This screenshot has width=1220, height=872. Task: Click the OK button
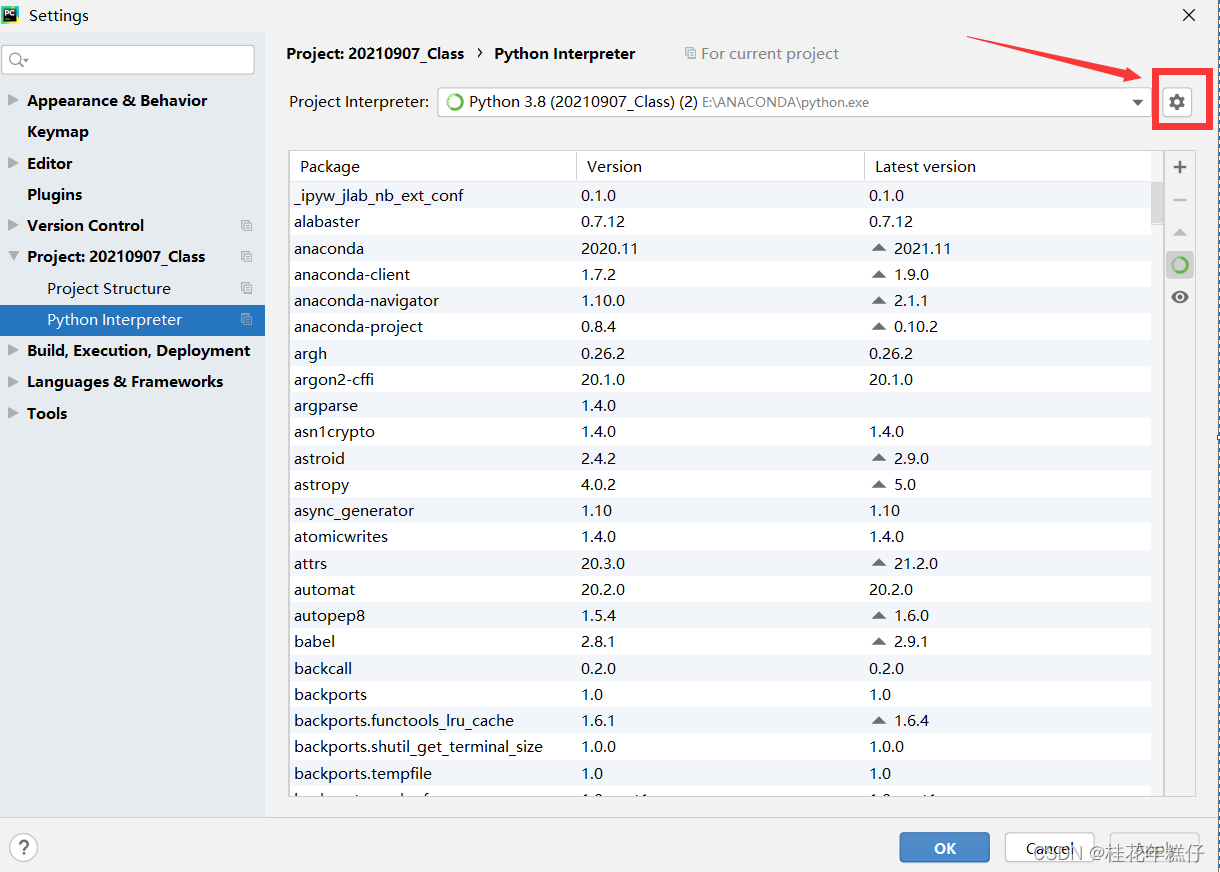pos(944,848)
